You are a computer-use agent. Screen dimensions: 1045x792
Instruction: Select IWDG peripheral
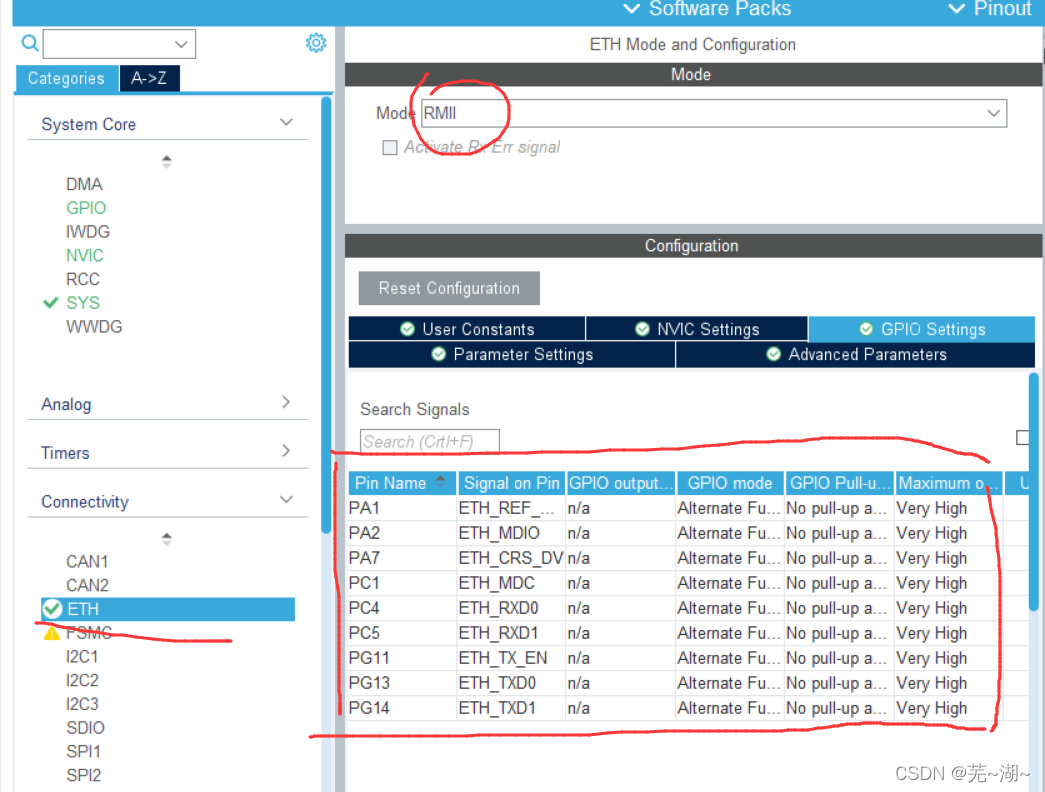(x=87, y=231)
